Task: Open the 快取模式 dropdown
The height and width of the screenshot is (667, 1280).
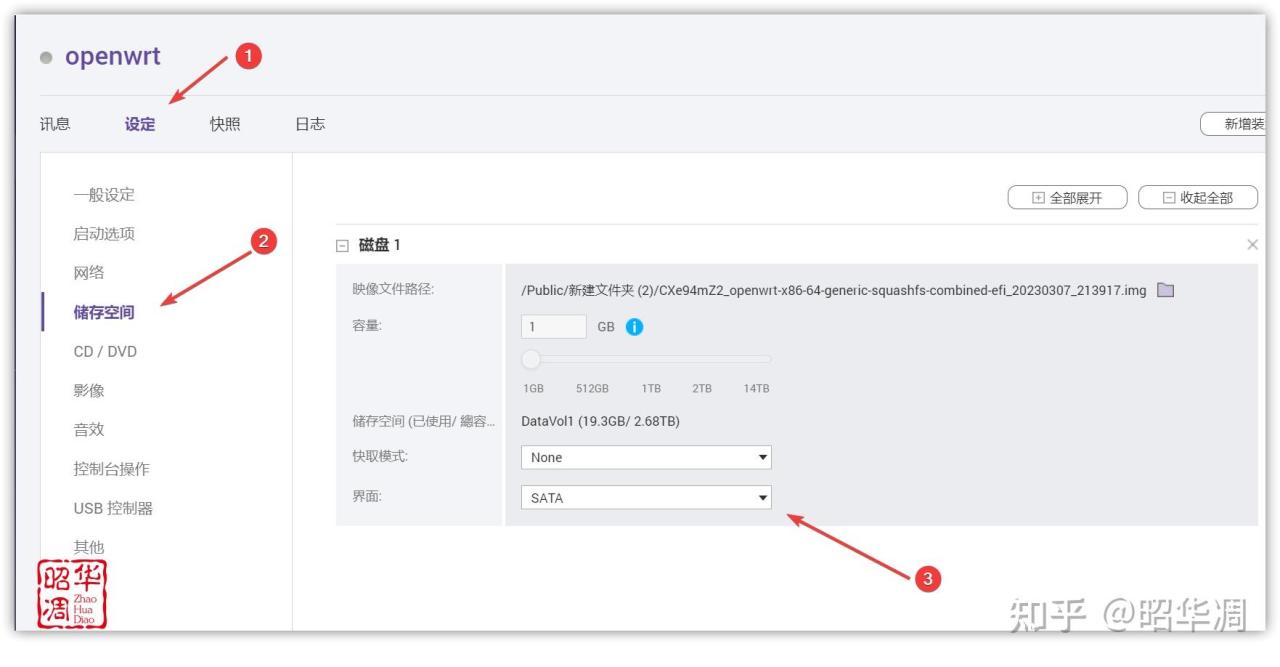Action: pyautogui.click(x=646, y=457)
